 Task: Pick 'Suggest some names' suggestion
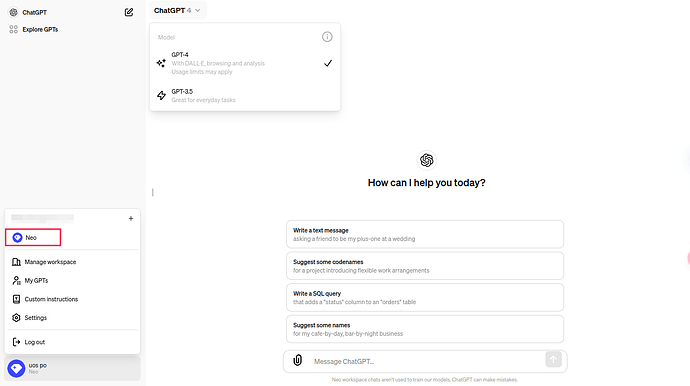point(425,329)
